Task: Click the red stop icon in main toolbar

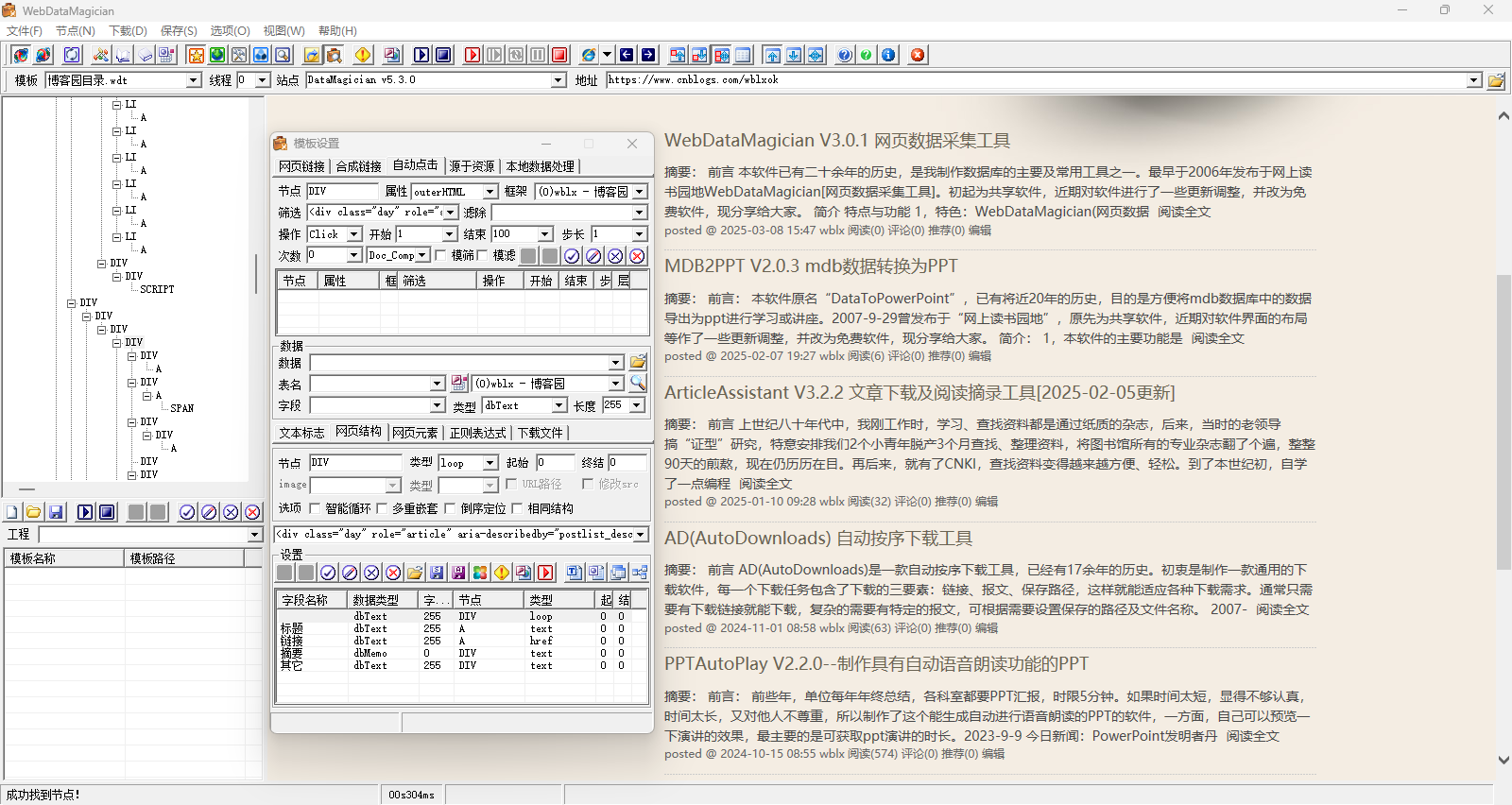Action: (x=559, y=55)
